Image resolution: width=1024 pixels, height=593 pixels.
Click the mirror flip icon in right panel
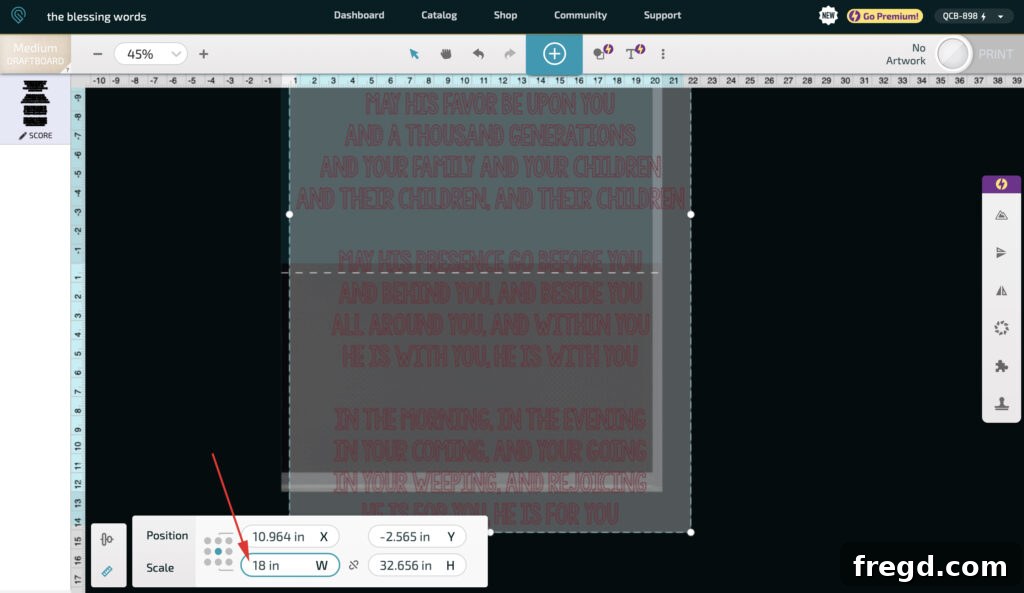(1001, 291)
